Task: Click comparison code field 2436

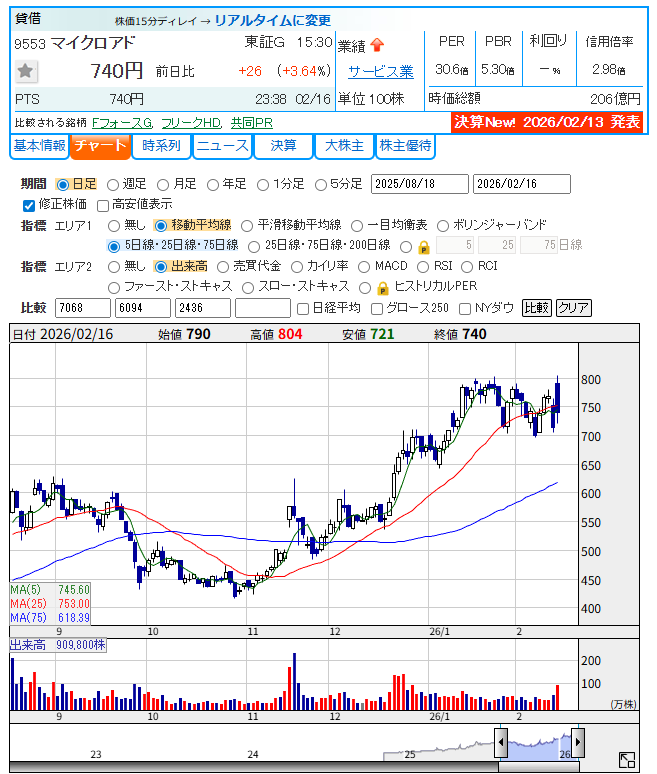Action: 203,308
